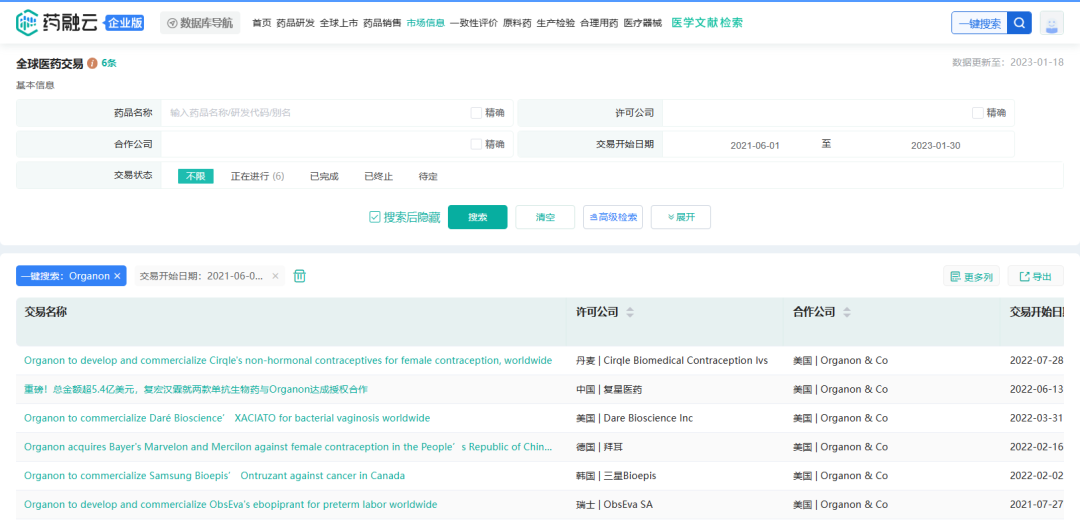Expand the filters with 展开 button
1080x524 pixels.
tap(680, 217)
